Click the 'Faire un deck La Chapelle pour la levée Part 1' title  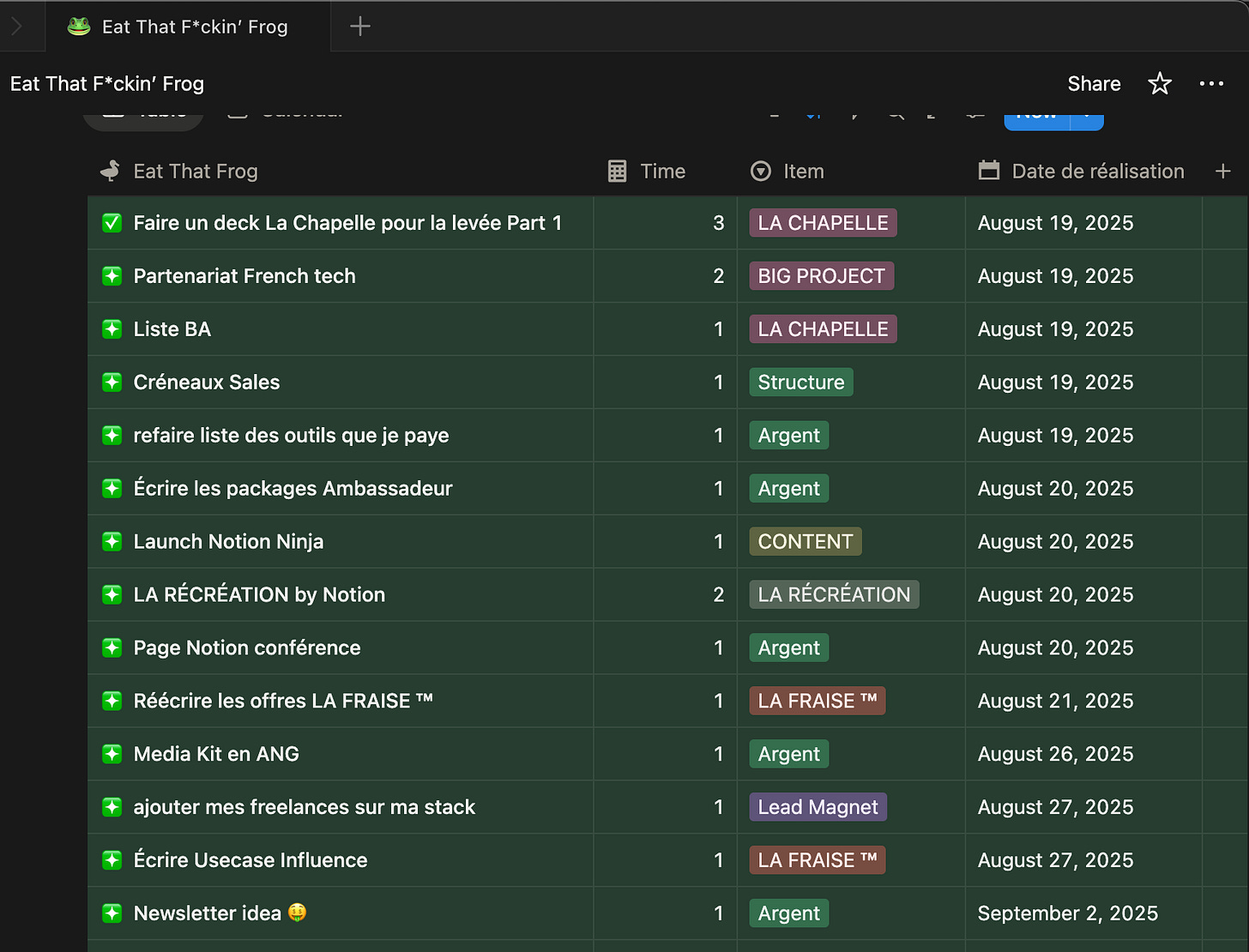tap(347, 223)
